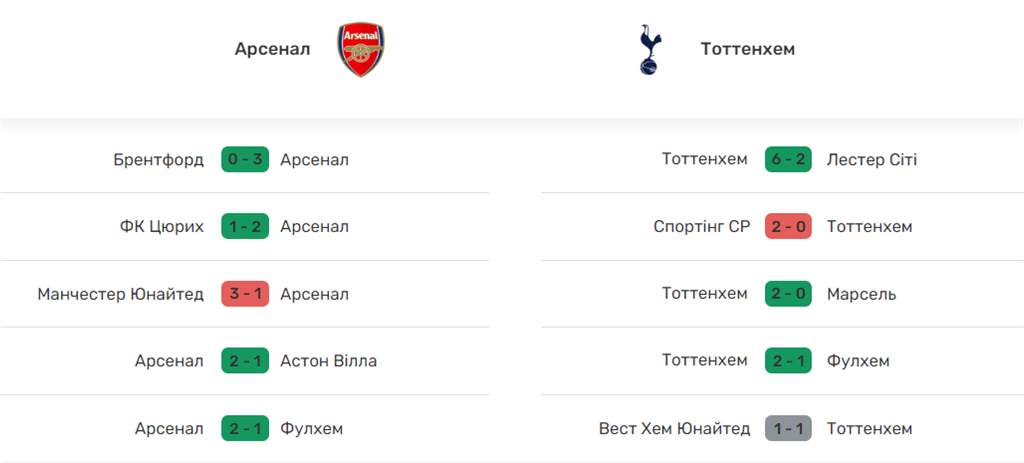Open the Тоттенхем 2-1 Фулхем score badge
This screenshot has width=1024, height=463.
pos(788,361)
